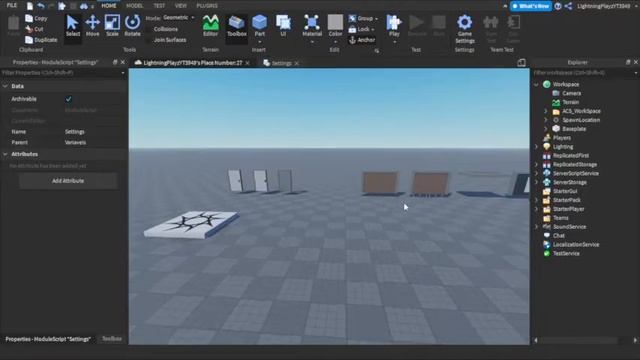Click the New file icon
640x360 pixels.
(x=30, y=6)
